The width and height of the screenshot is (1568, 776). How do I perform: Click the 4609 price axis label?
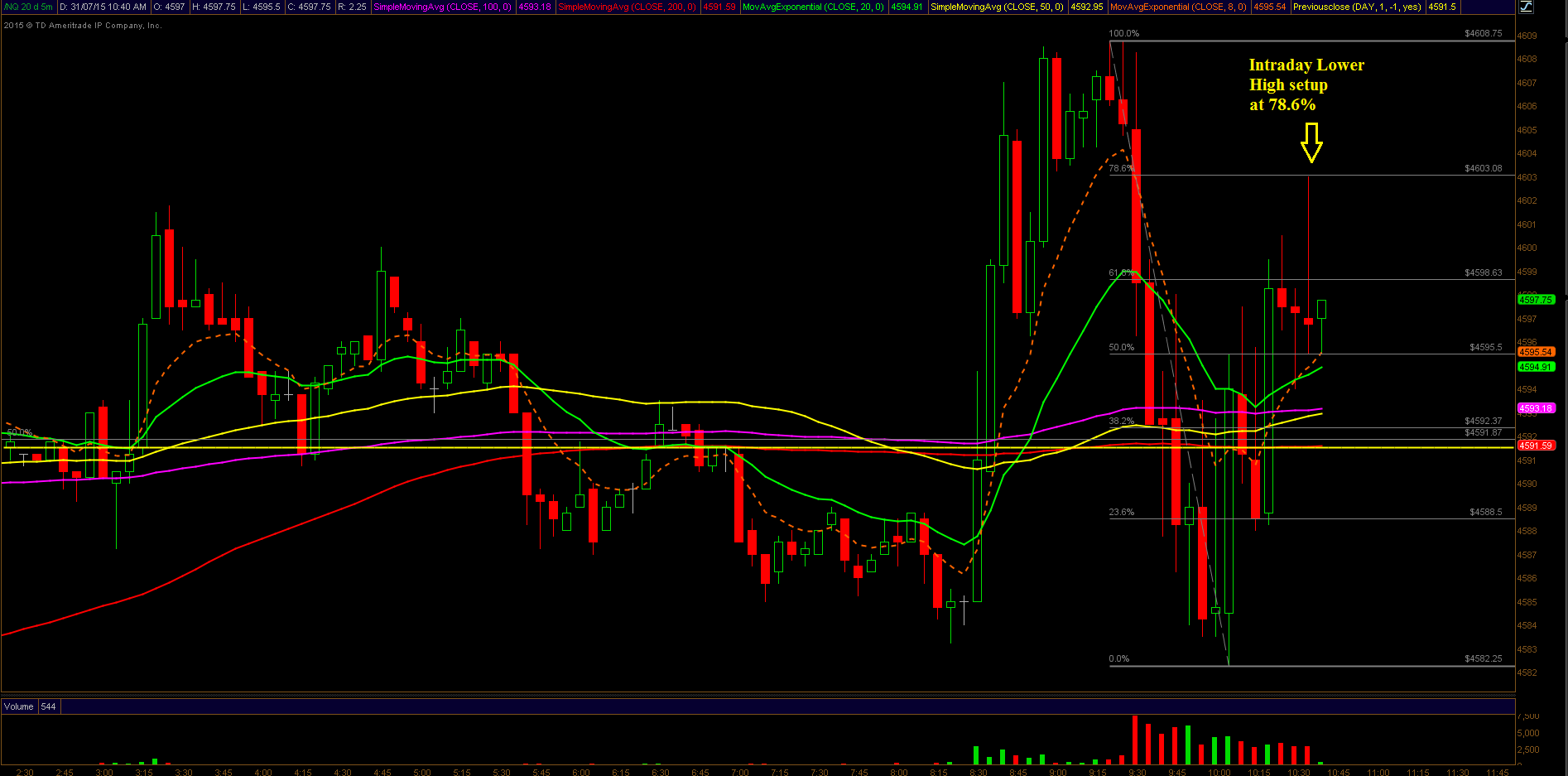[x=1527, y=36]
